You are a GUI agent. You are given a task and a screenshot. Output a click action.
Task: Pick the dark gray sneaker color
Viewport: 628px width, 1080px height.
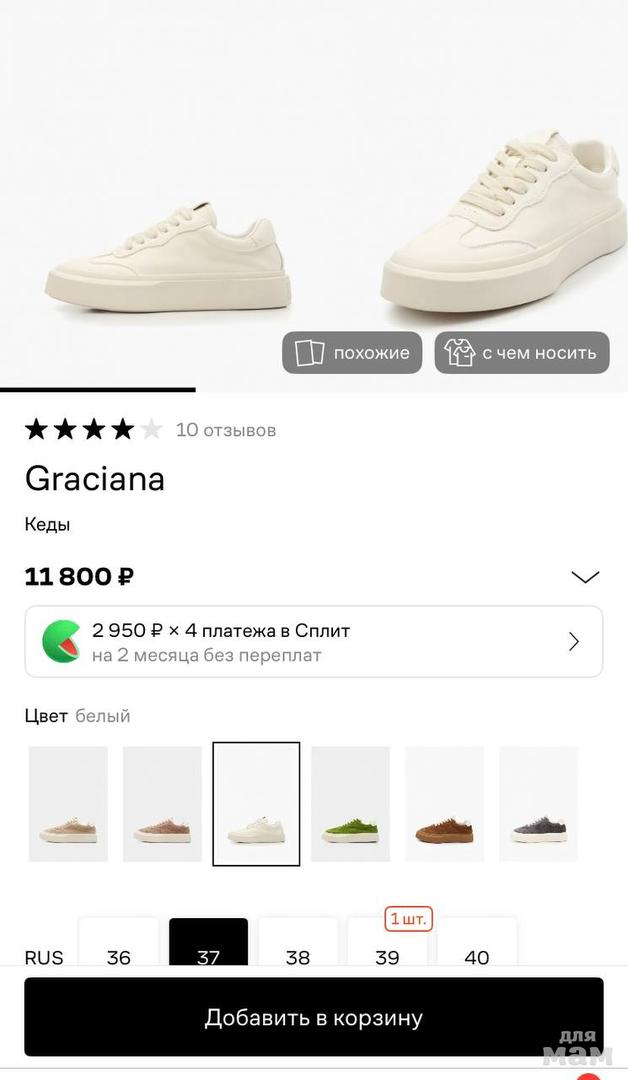pyautogui.click(x=538, y=804)
